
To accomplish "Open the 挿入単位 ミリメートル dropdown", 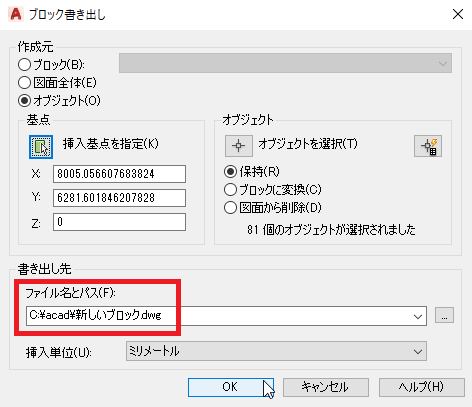I will pos(276,351).
